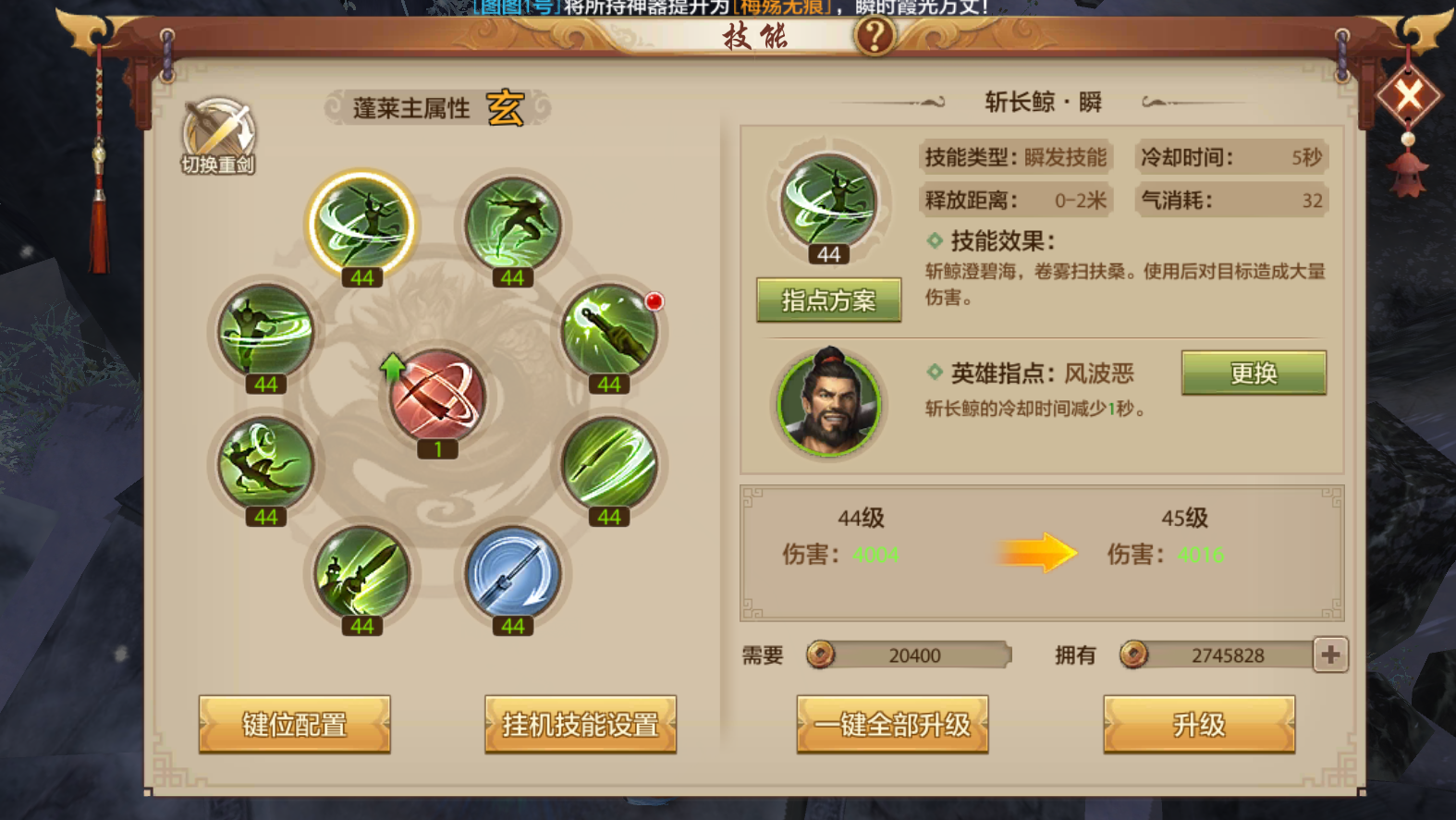This screenshot has height=820, width=1456.
Task: Click 更换 to change hero guidance
Action: 1254,373
